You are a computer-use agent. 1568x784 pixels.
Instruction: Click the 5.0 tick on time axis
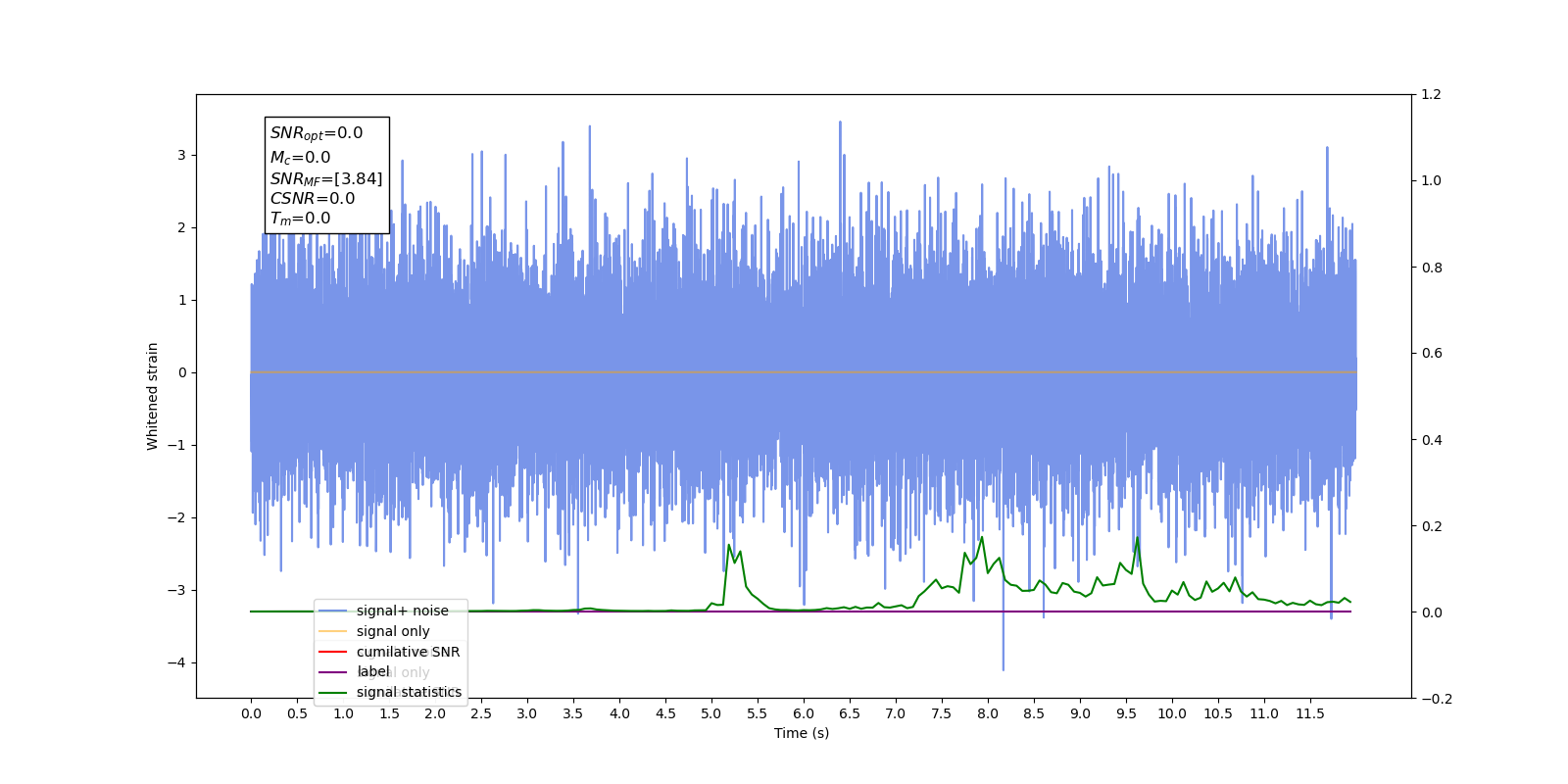tap(711, 713)
